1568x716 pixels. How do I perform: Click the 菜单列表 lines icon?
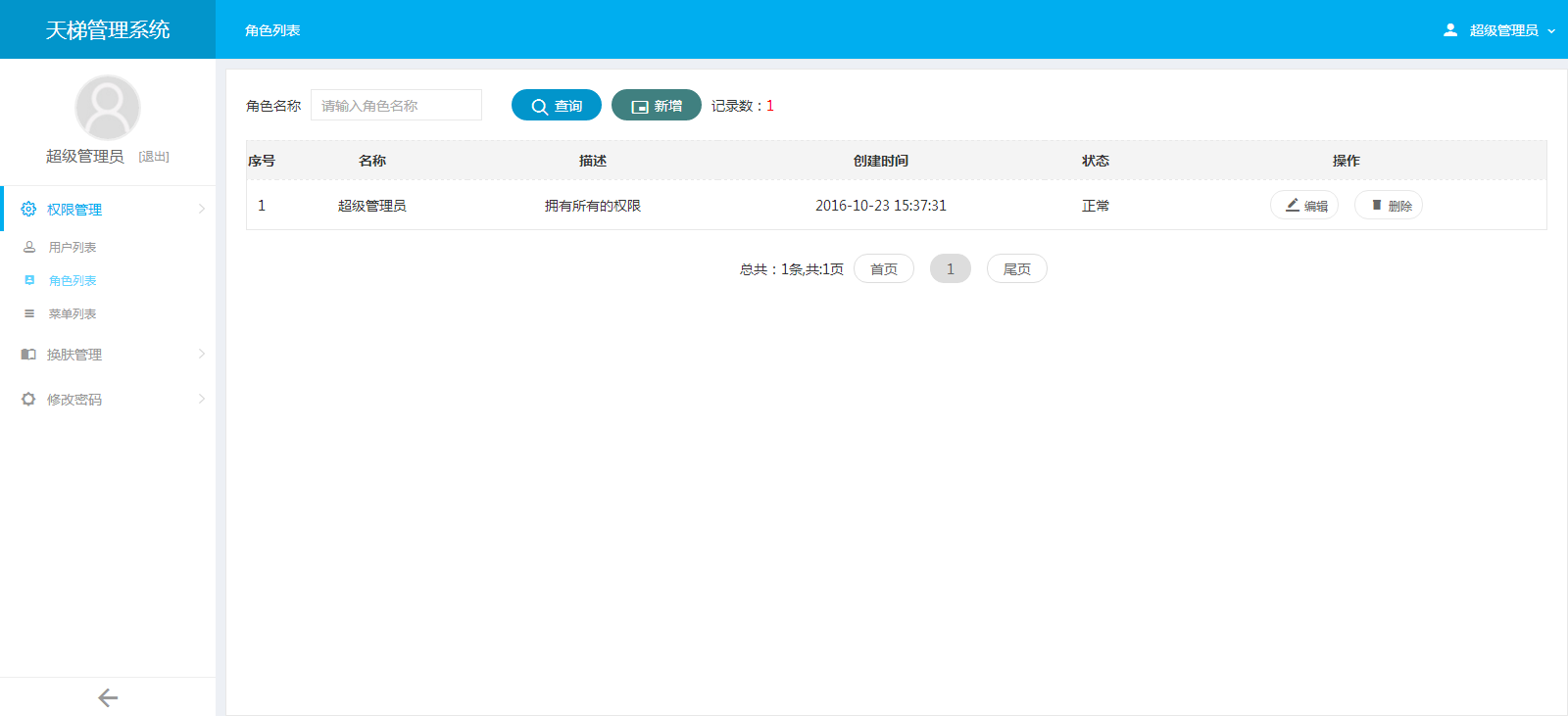[x=29, y=313]
